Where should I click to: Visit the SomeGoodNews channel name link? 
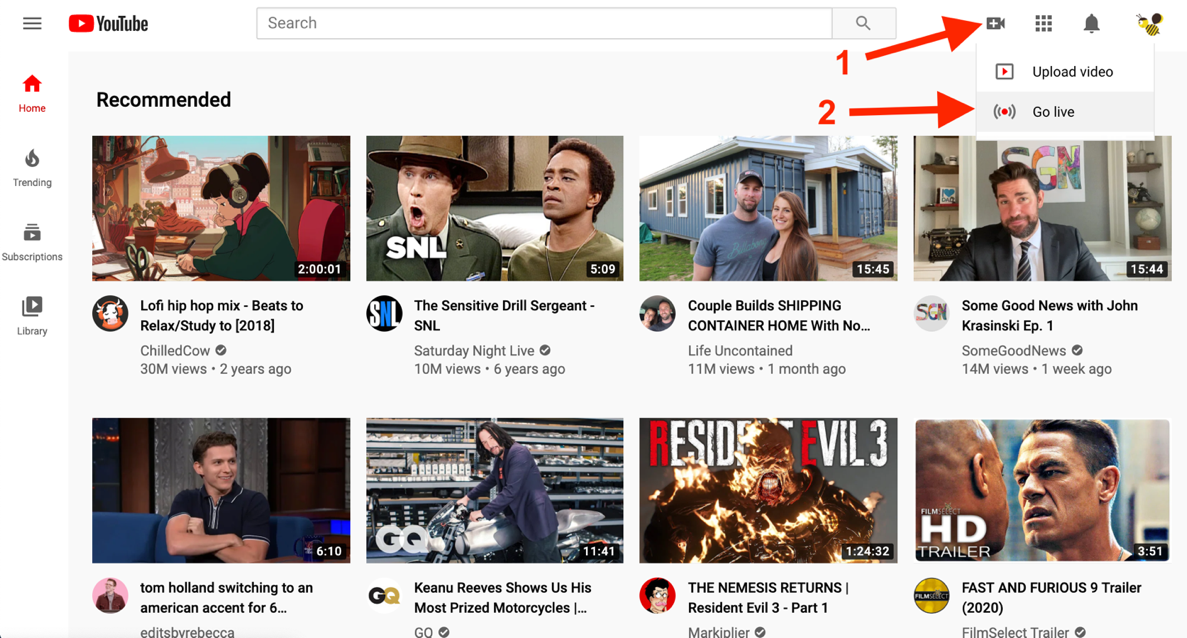(x=1014, y=350)
